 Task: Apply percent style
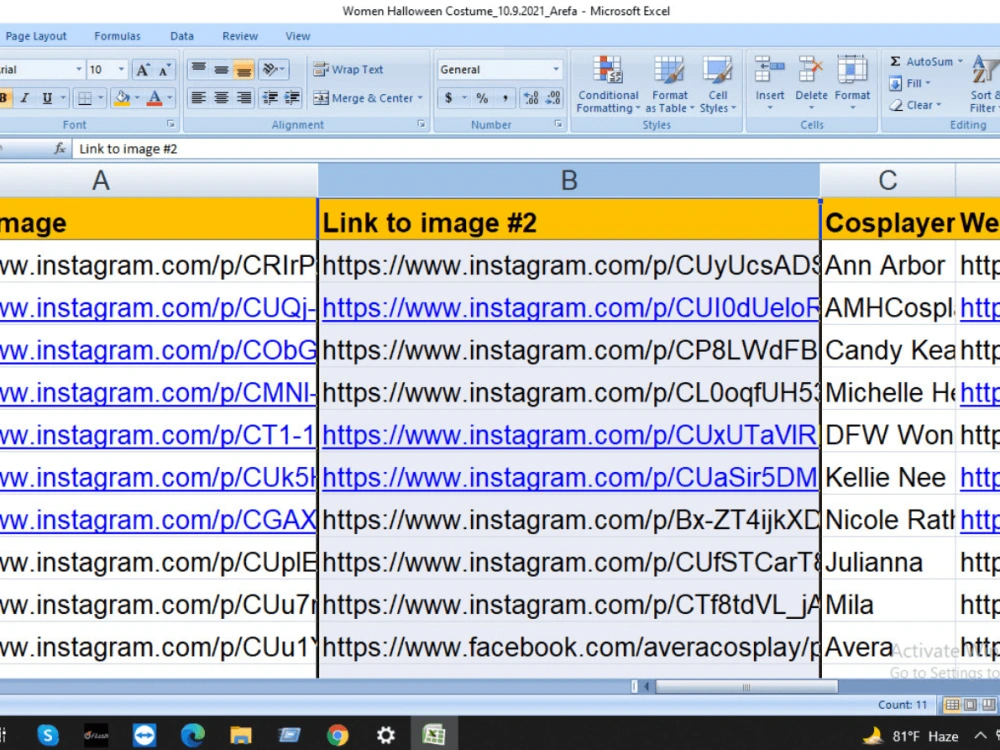click(x=482, y=98)
